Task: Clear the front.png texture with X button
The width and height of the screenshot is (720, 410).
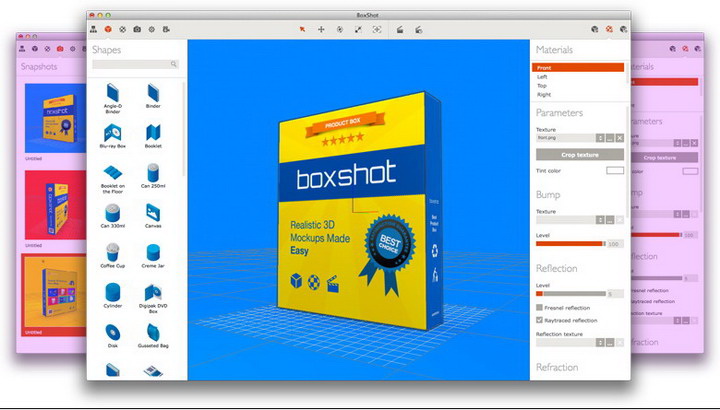Action: coord(619,138)
